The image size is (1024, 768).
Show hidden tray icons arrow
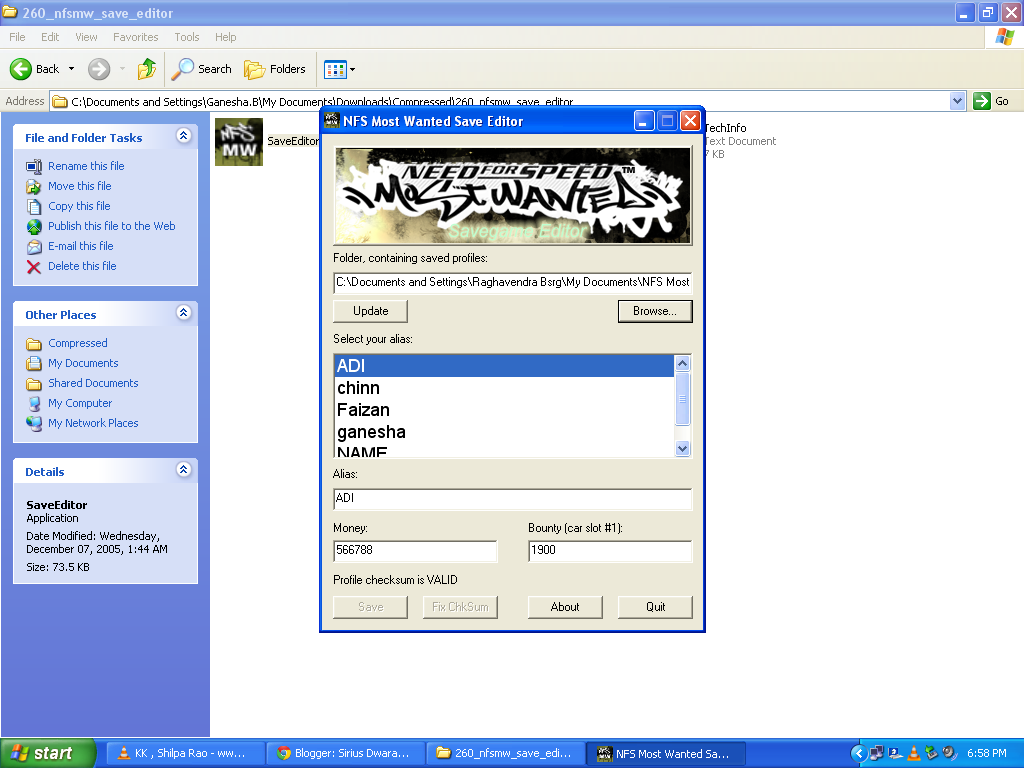click(858, 753)
